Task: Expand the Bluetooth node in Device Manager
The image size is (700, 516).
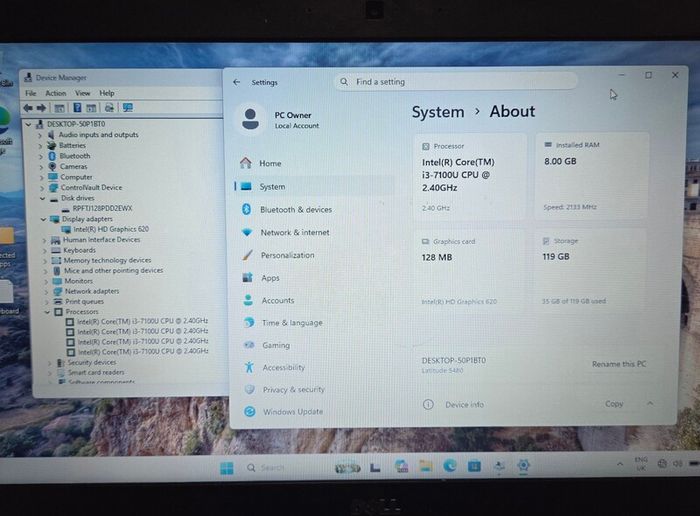Action: pos(41,156)
